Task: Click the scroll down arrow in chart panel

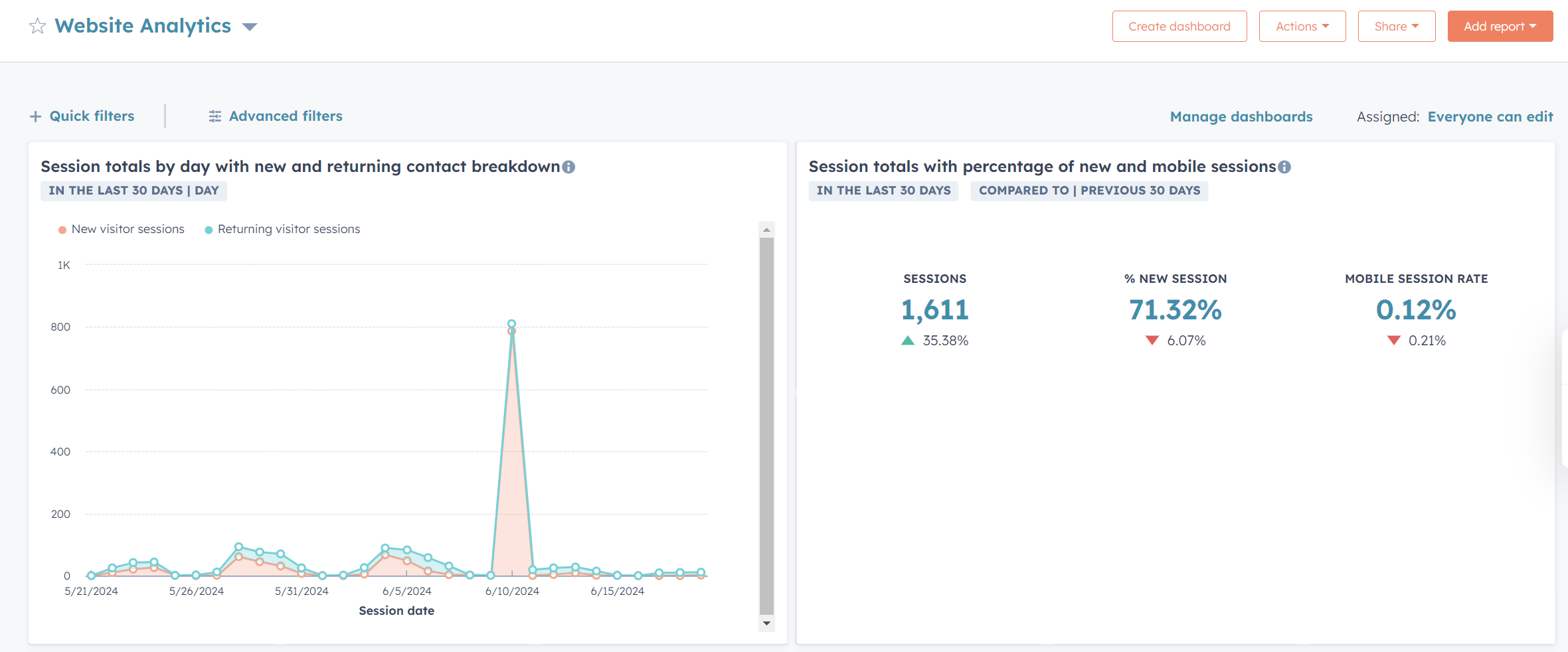Action: point(766,623)
